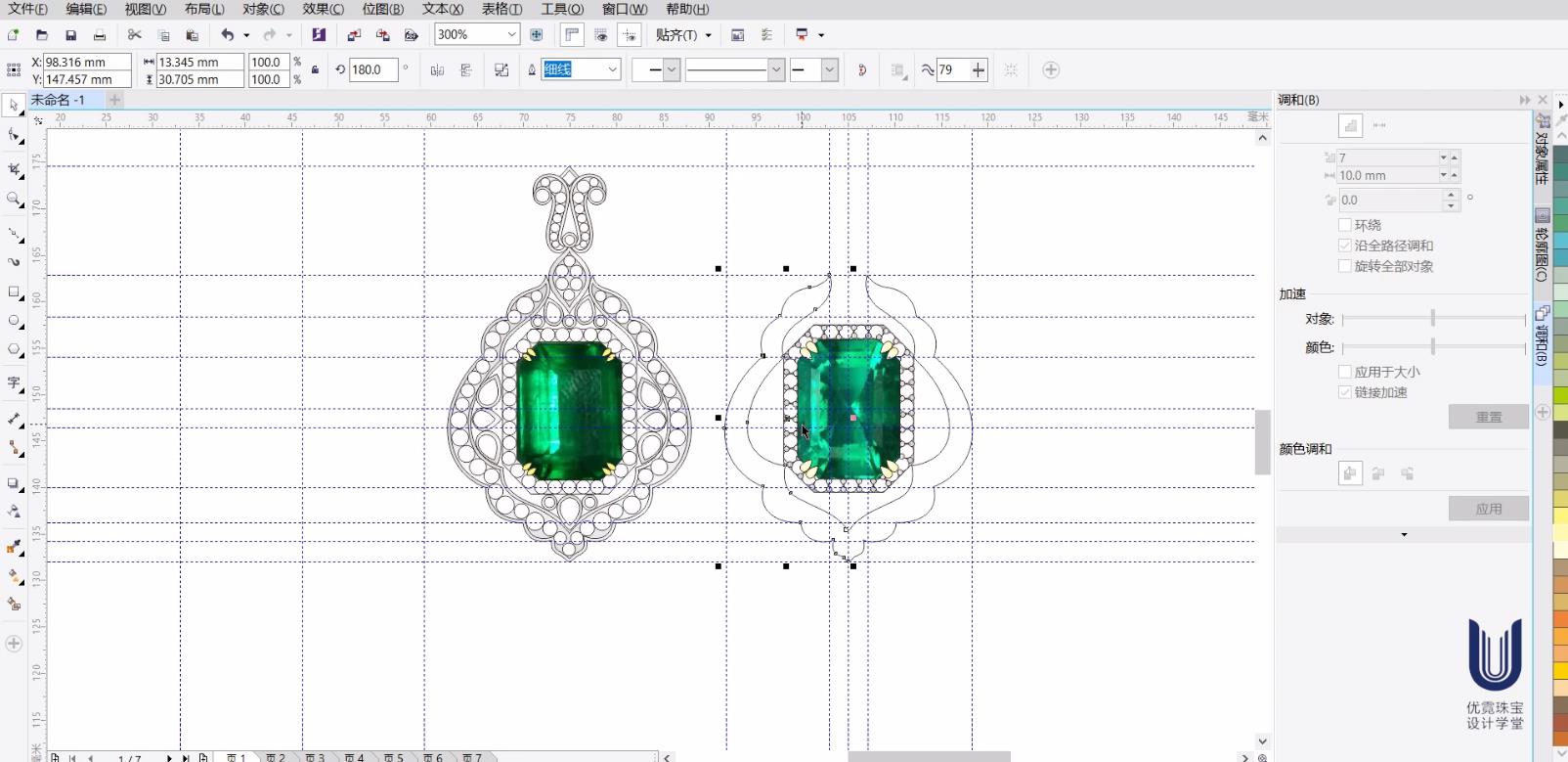Enable 旋转全部对象 checkbox
Viewport: 1568px width, 762px height.
1345,266
